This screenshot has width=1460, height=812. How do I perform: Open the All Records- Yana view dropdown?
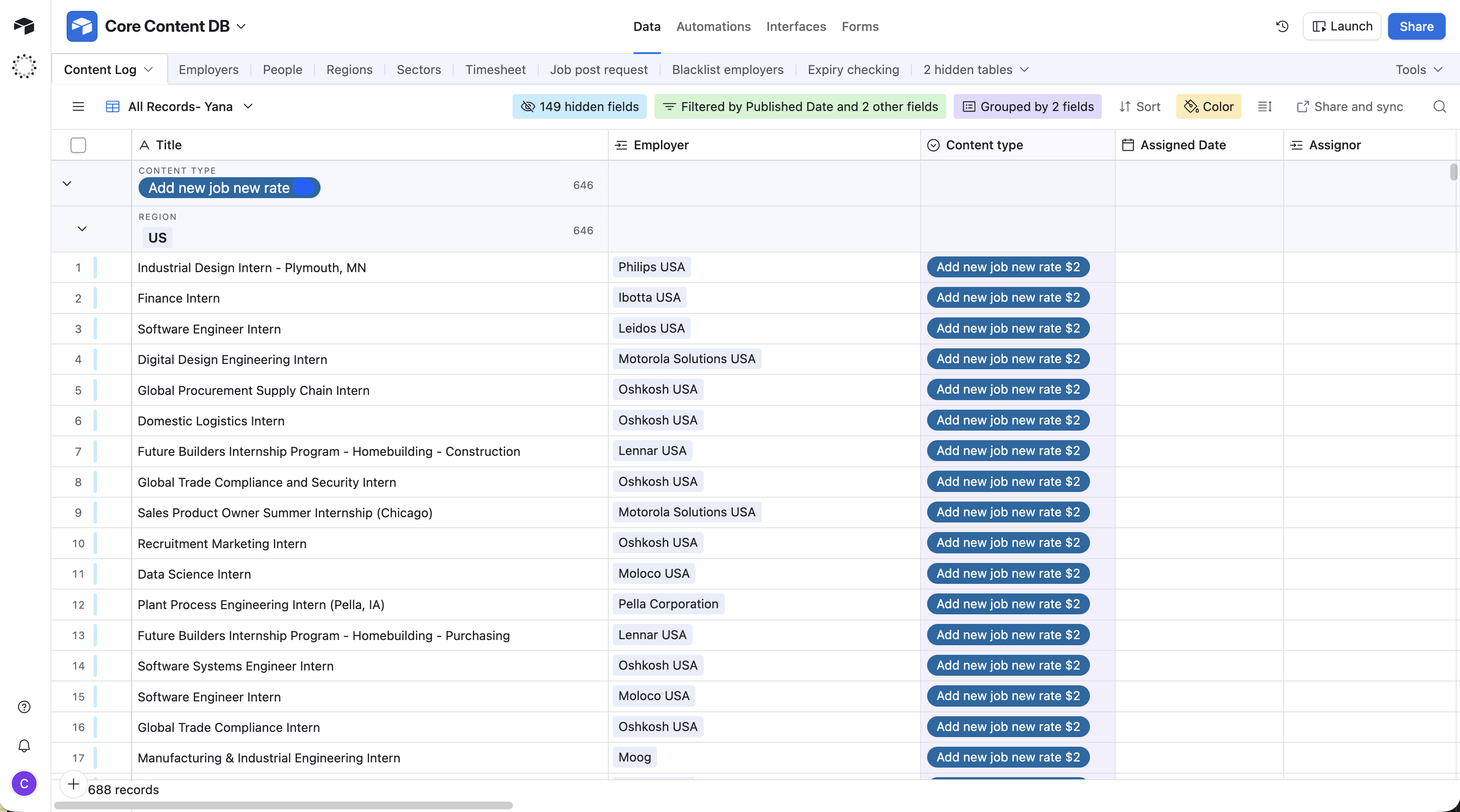point(248,107)
